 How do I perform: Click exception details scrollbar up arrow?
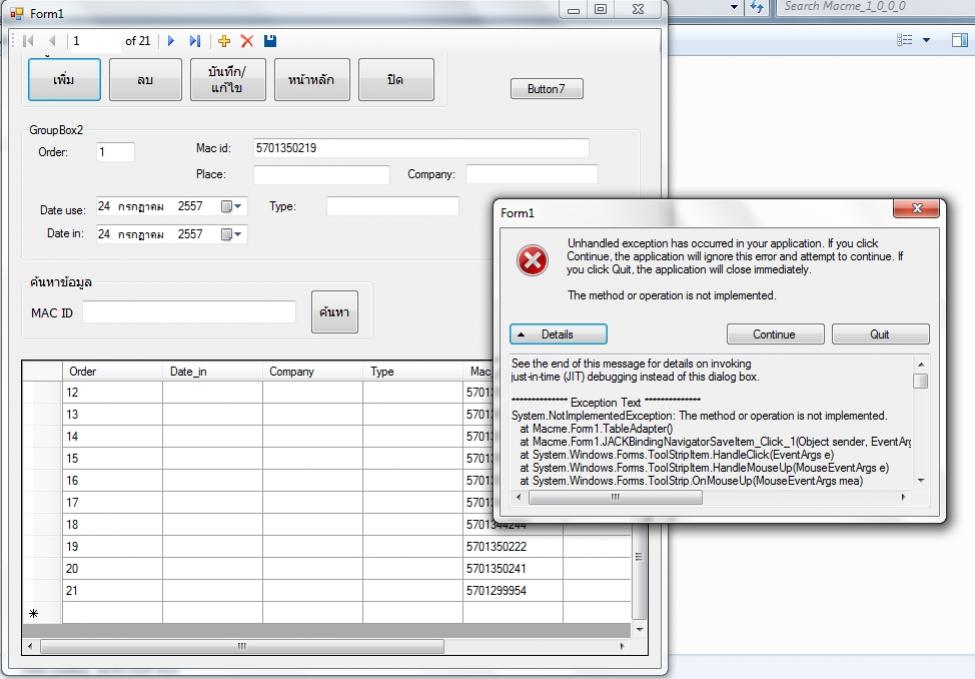coord(921,364)
